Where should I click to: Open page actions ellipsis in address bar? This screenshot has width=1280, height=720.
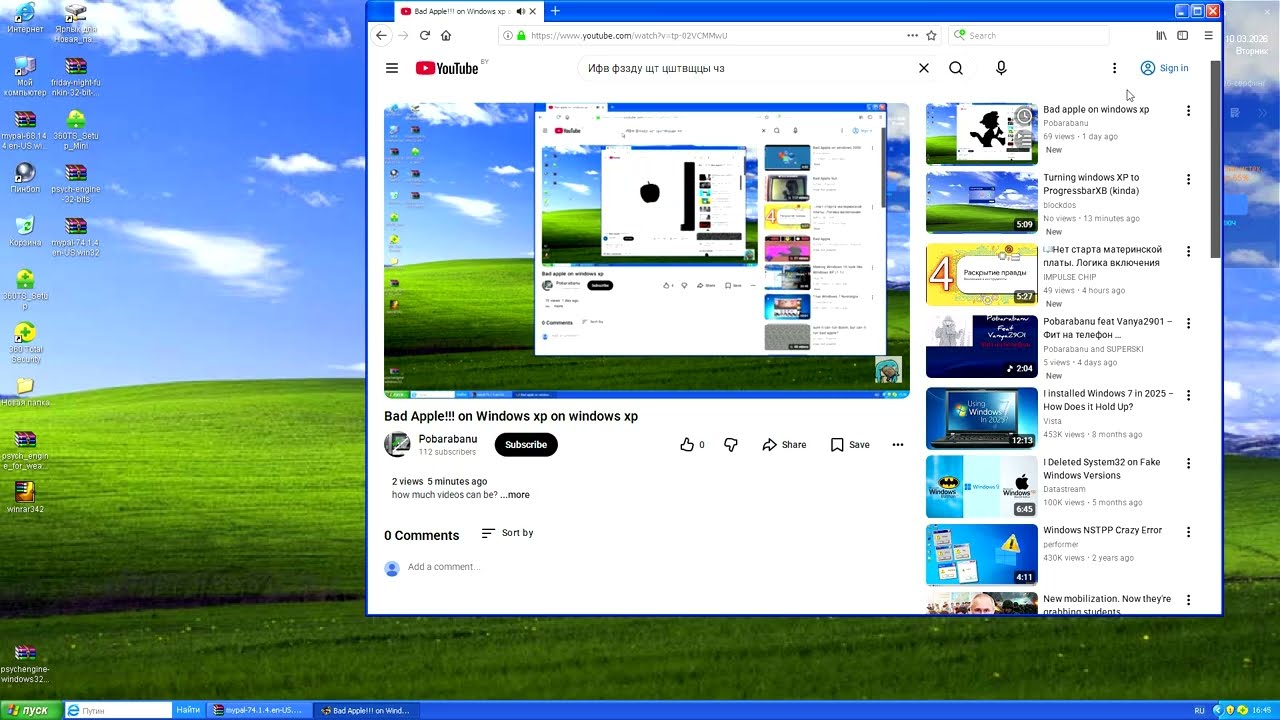click(x=912, y=35)
